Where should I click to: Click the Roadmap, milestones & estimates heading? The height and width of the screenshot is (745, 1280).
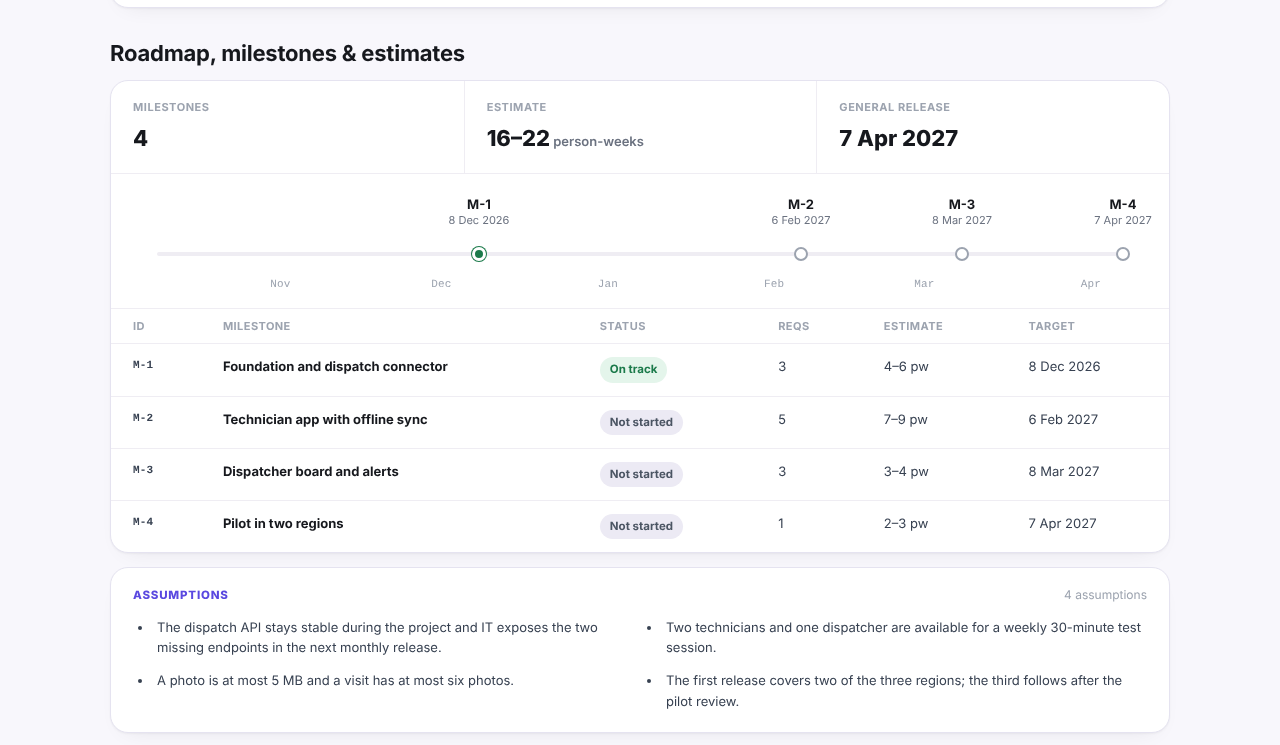pos(287,54)
